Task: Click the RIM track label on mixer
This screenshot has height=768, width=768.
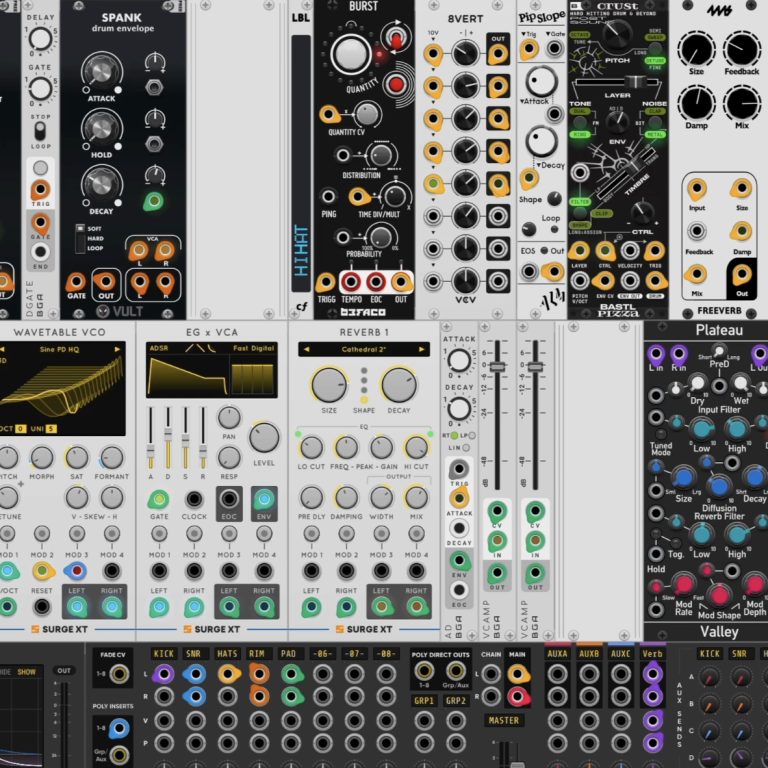Action: coord(256,653)
